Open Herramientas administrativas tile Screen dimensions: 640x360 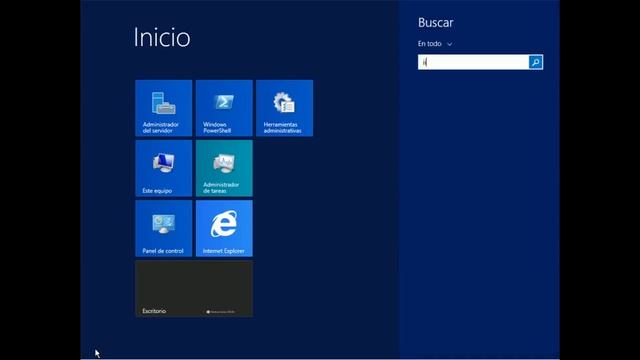[x=284, y=108]
